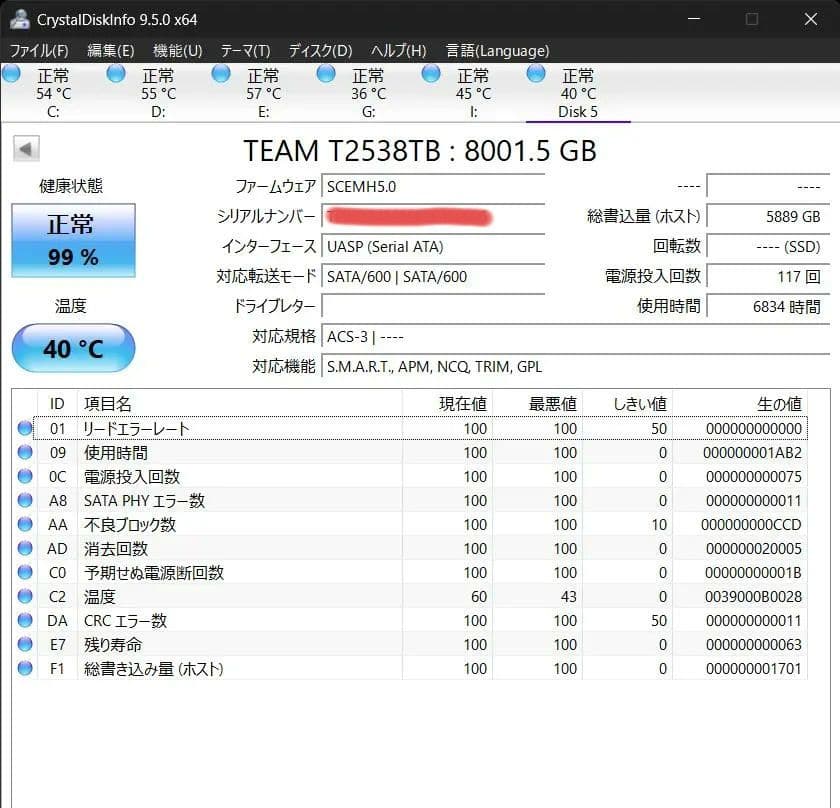Image resolution: width=840 pixels, height=808 pixels.
Task: Click the LED beside 温度 attribute row
Action: (x=25, y=595)
